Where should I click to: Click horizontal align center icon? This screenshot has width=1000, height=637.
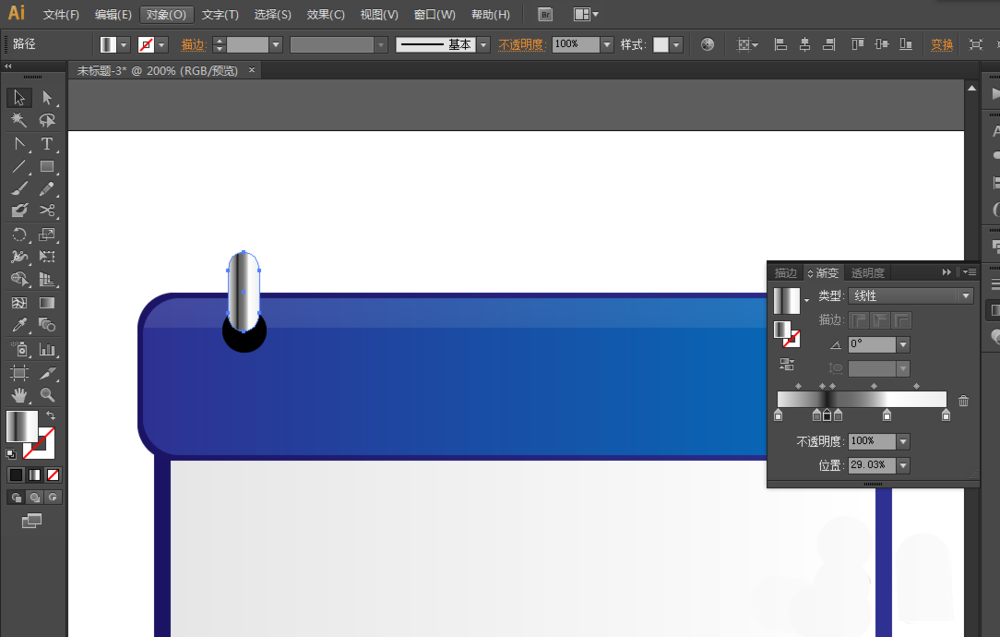point(805,45)
